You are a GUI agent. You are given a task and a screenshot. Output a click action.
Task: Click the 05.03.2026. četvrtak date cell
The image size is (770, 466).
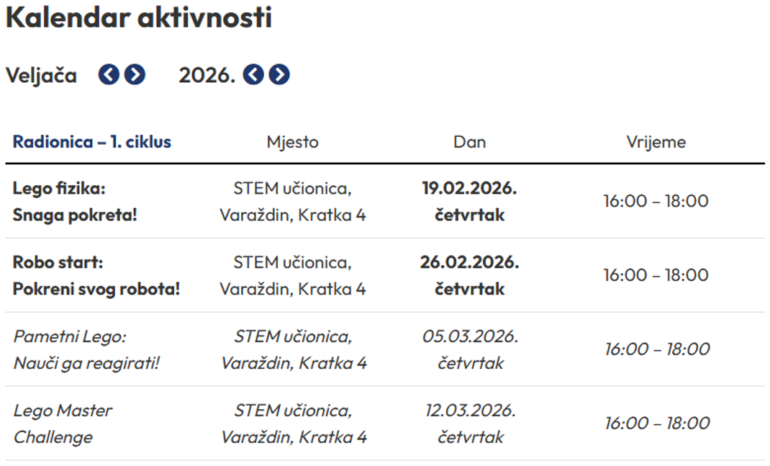click(469, 349)
